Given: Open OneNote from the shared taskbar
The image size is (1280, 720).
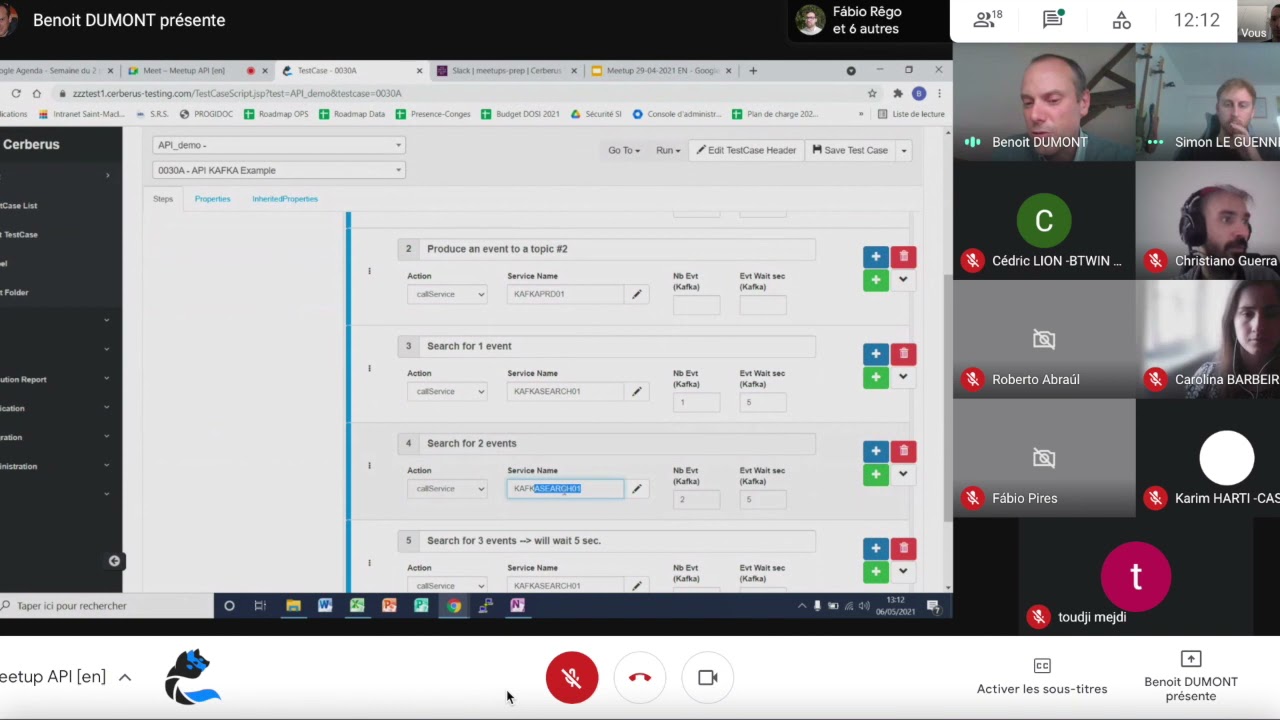Looking at the screenshot, I should tap(517, 605).
